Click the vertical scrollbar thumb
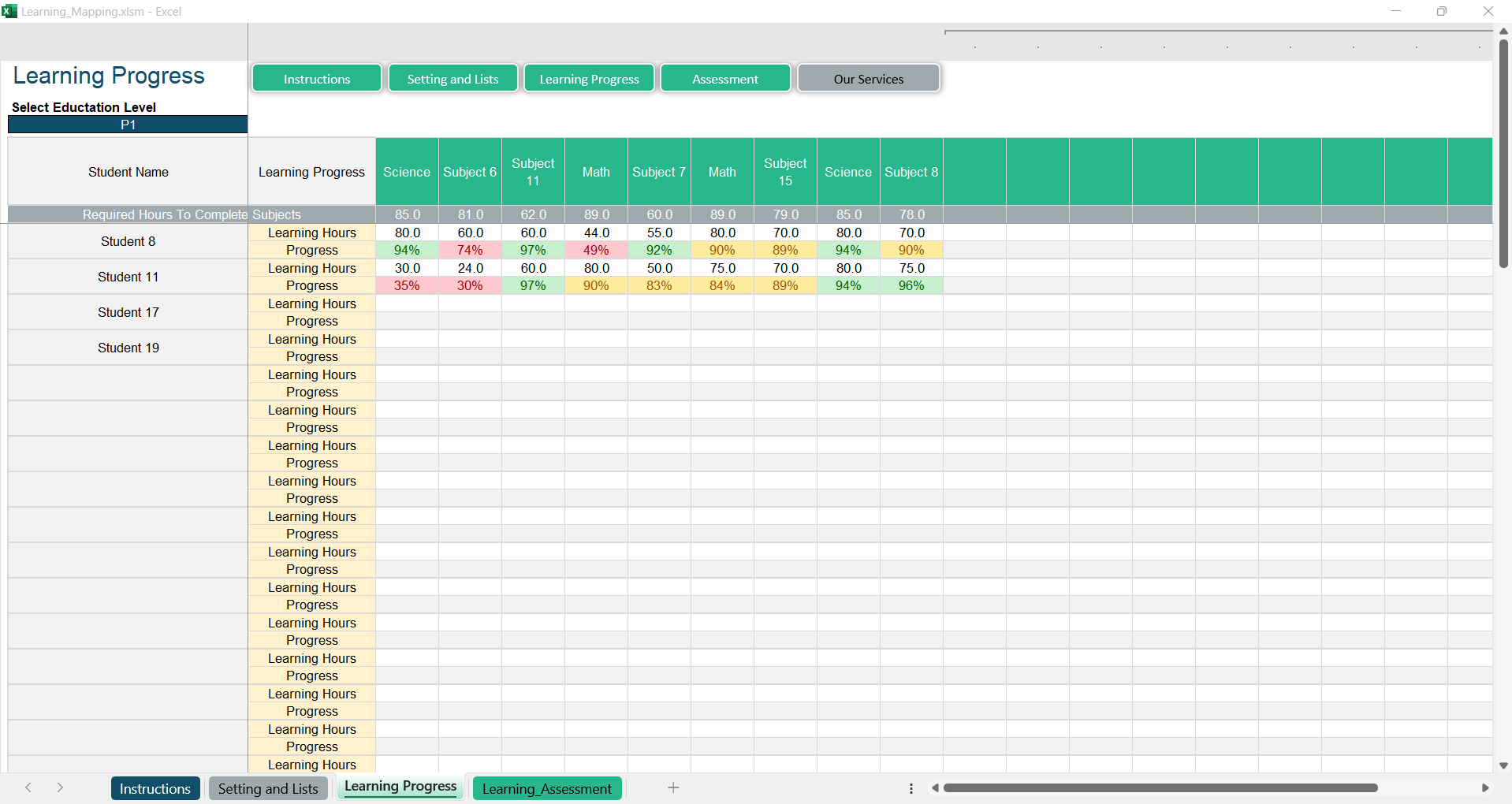This screenshot has width=1512, height=804. (x=1503, y=154)
